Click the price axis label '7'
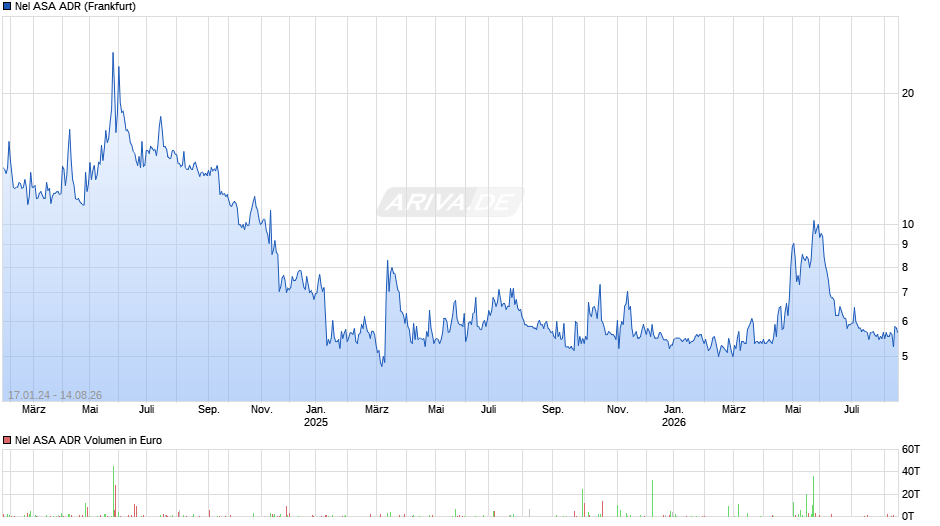This screenshot has height=526, width=940. click(905, 293)
